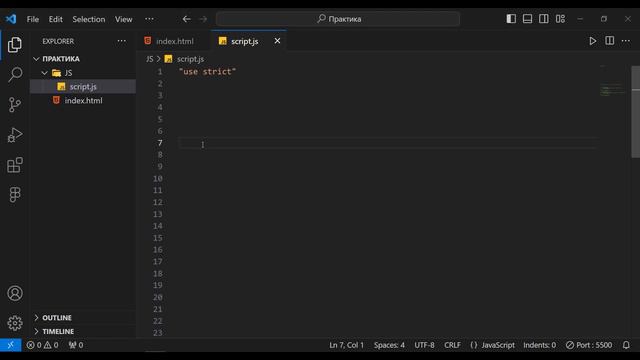
Task: Open the Run and Debug view
Action: [x=15, y=135]
